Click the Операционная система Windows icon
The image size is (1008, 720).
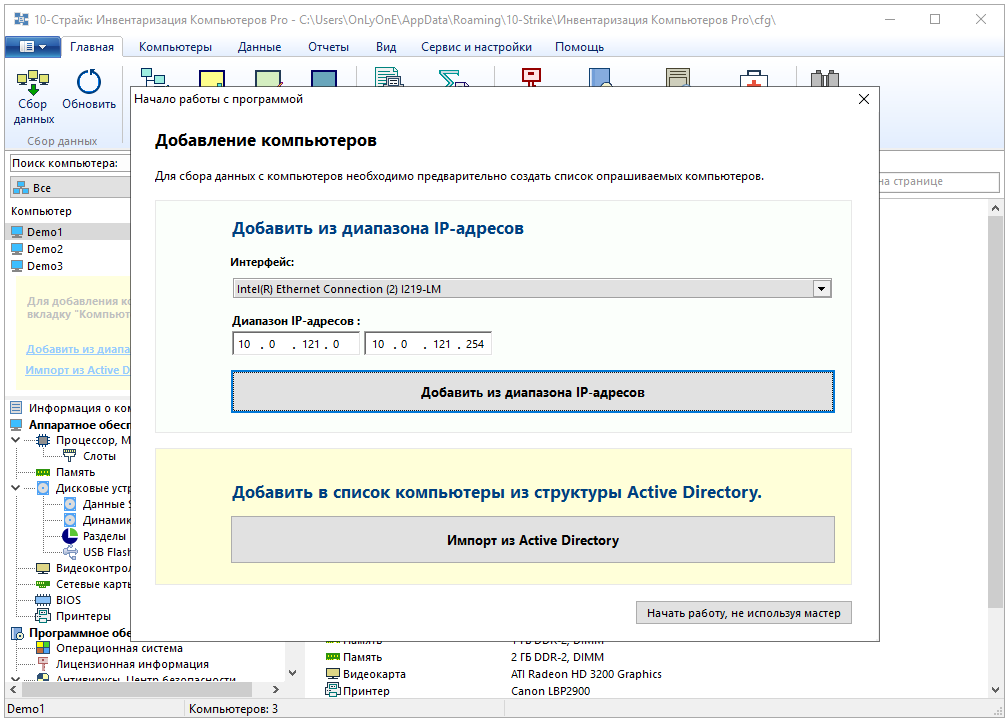click(x=43, y=648)
